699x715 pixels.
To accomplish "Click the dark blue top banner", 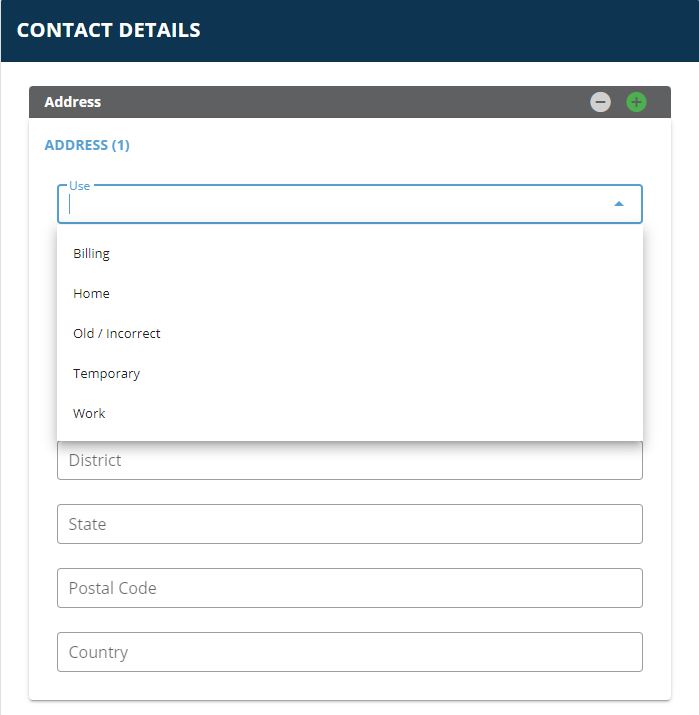I will pyautogui.click(x=350, y=31).
